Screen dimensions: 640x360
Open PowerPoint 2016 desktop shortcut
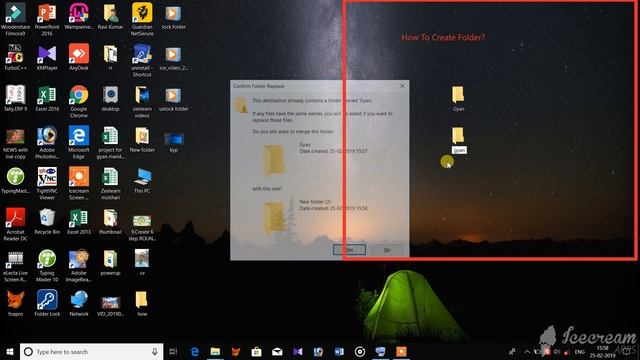(x=47, y=19)
